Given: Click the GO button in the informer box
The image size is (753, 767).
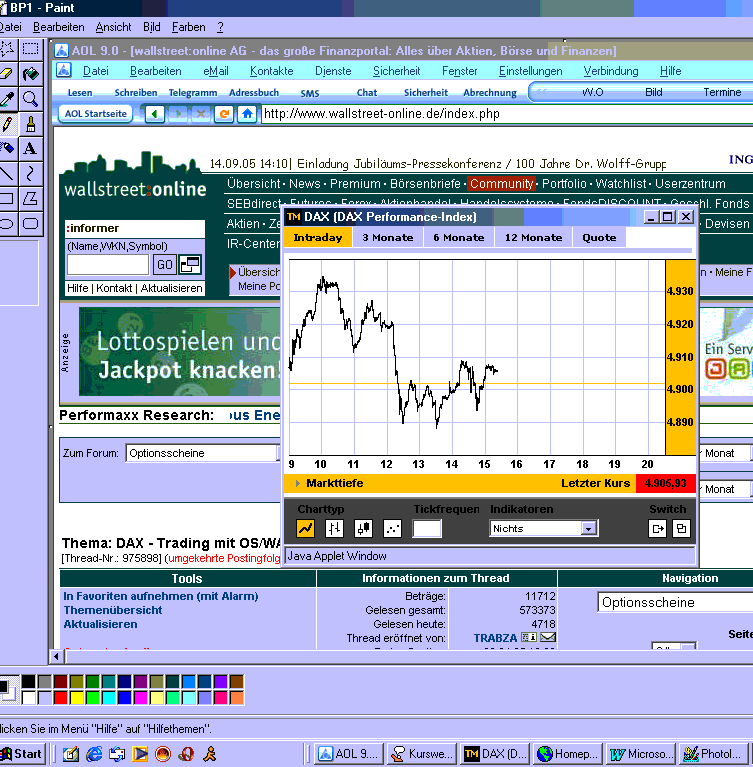Looking at the screenshot, I should (164, 265).
